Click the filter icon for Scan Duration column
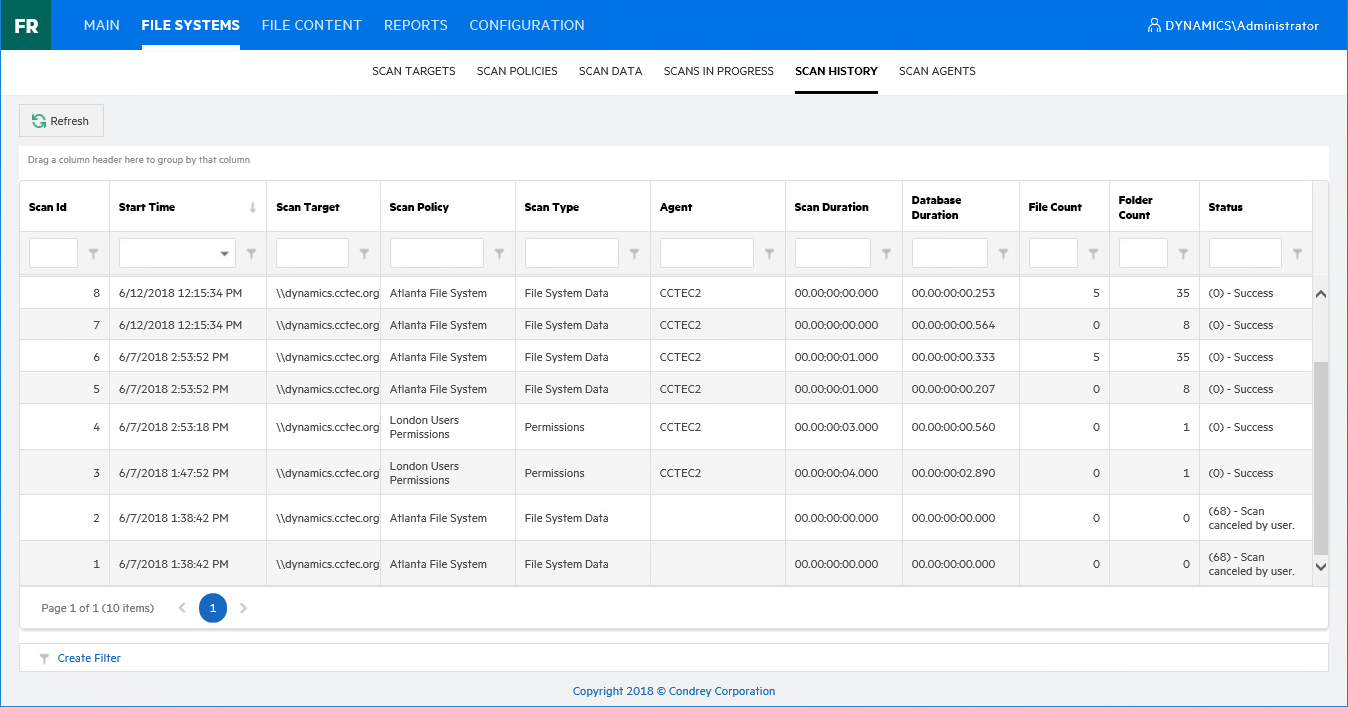The height and width of the screenshot is (707, 1348). [886, 254]
